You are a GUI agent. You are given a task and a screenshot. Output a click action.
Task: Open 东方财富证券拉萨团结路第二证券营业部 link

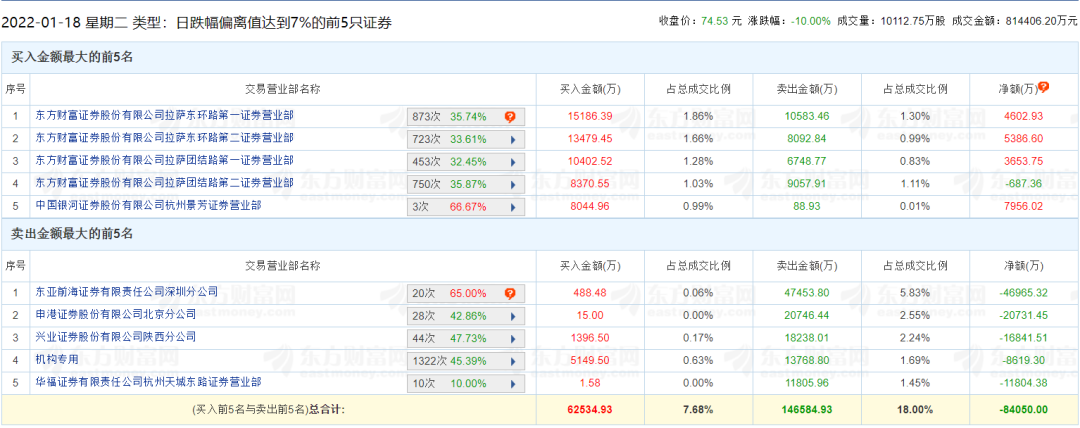point(164,183)
